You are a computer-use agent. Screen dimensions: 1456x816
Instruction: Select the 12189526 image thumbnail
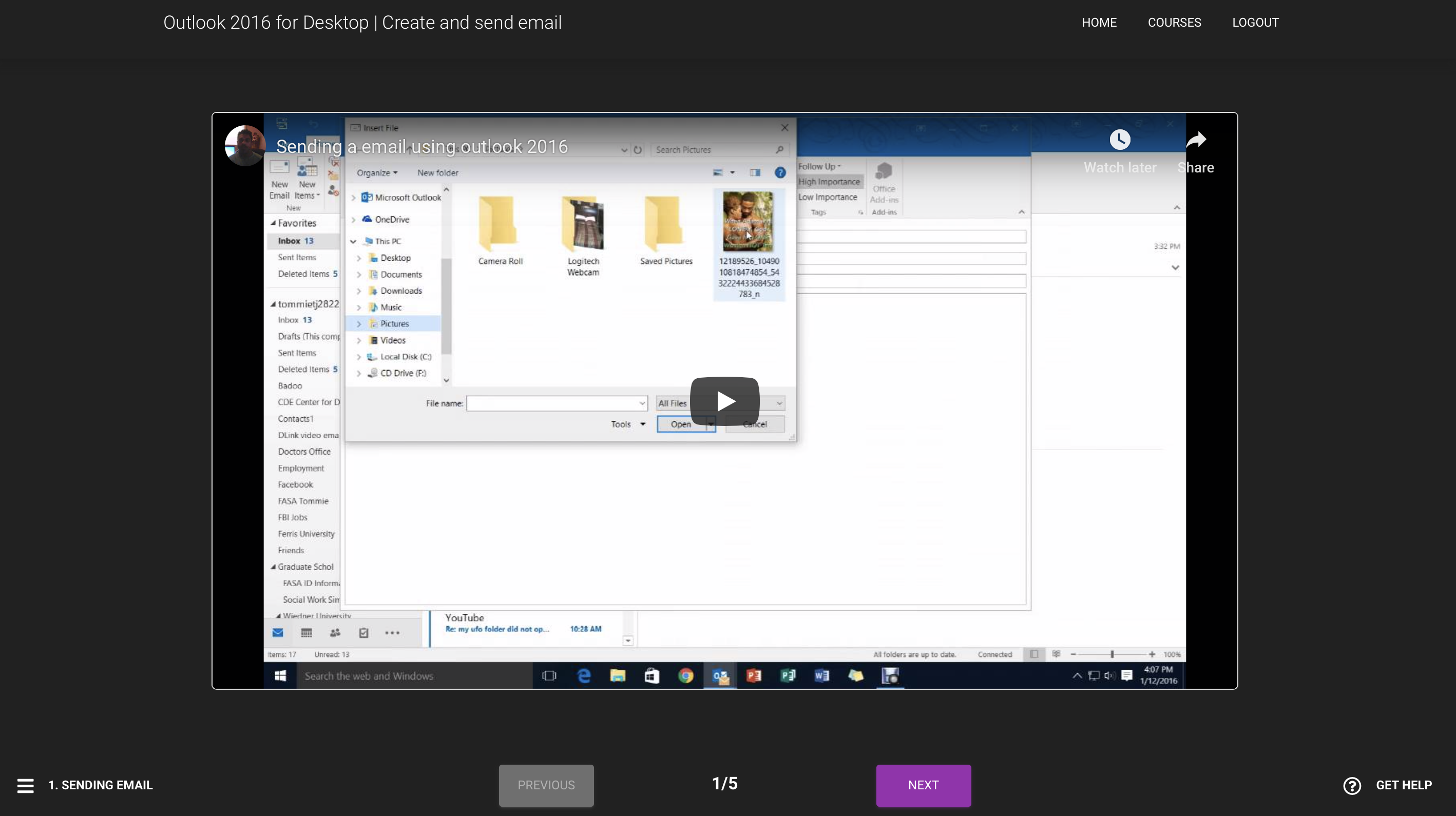pos(748,222)
